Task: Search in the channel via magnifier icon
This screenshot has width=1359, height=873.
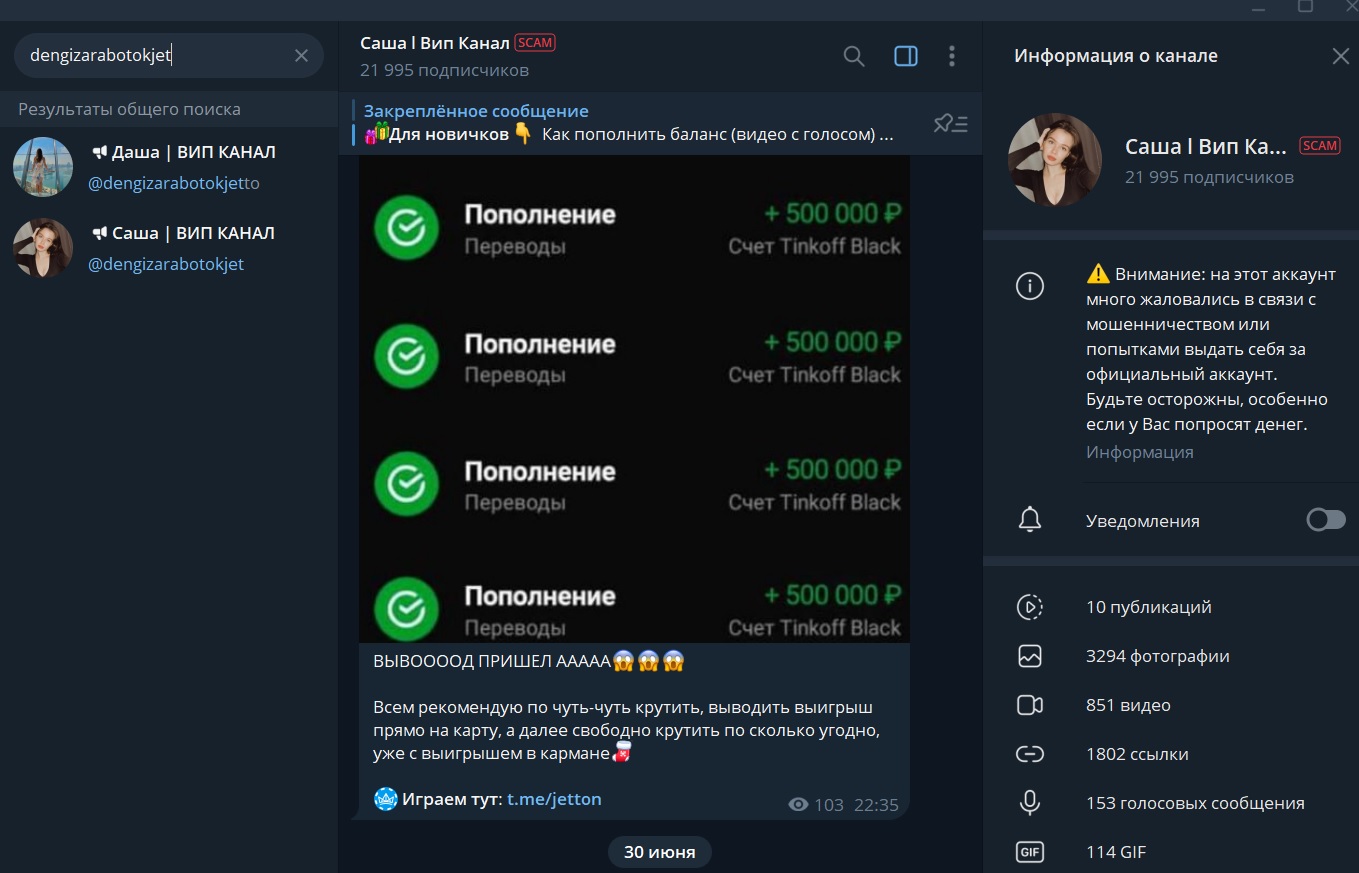Action: click(x=854, y=56)
